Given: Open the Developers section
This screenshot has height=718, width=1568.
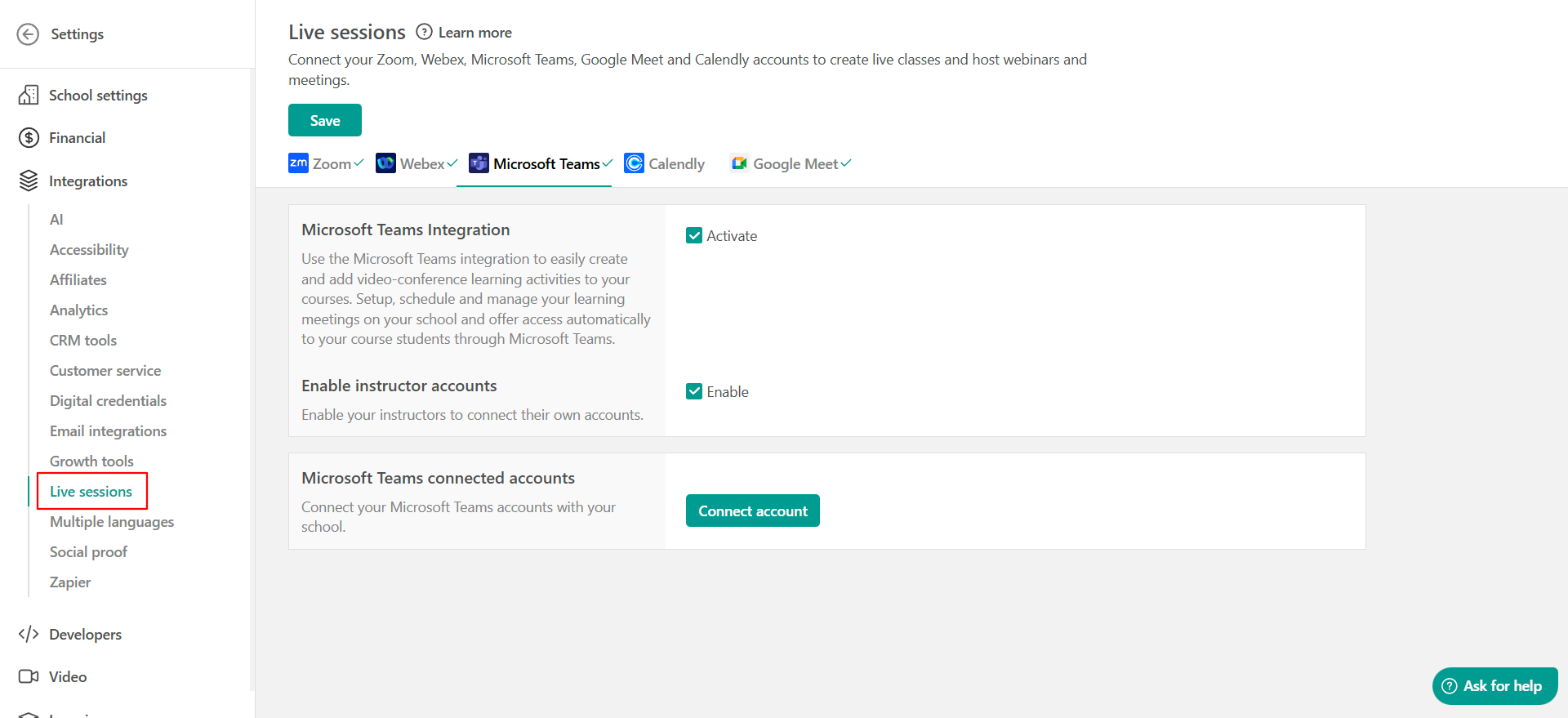Looking at the screenshot, I should [x=85, y=635].
